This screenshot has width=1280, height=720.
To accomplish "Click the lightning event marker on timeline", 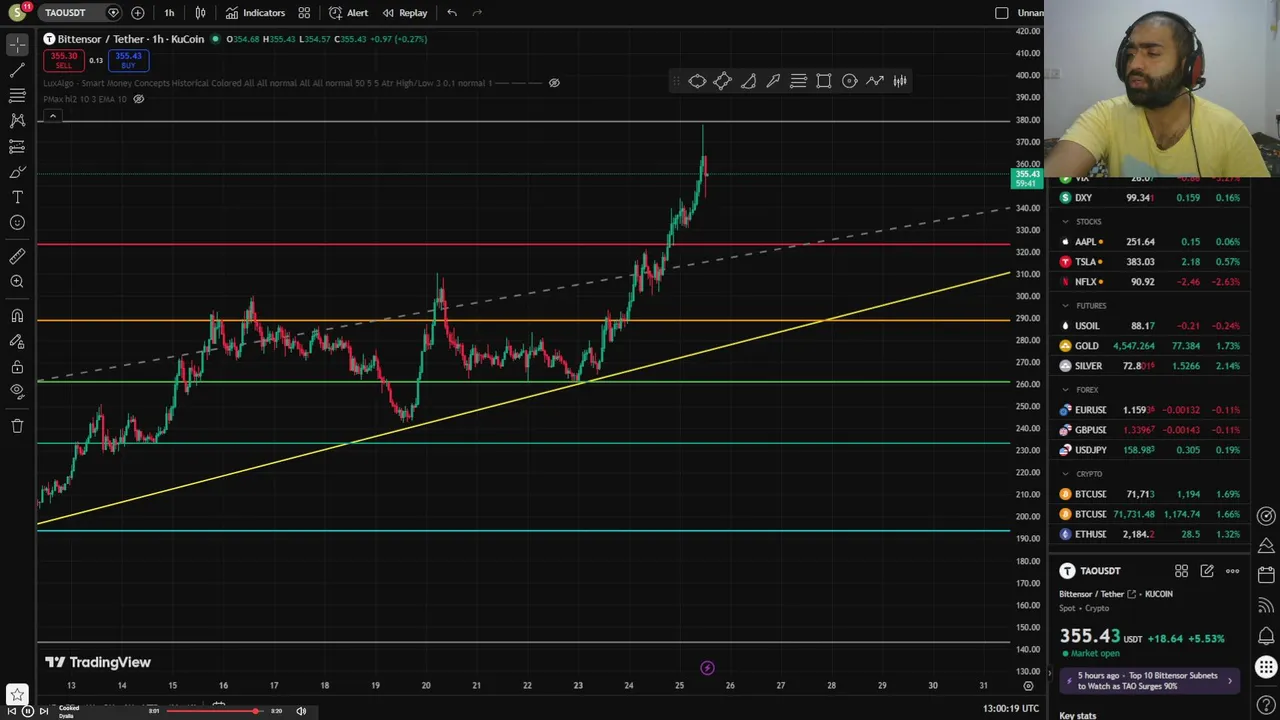I will coord(707,668).
